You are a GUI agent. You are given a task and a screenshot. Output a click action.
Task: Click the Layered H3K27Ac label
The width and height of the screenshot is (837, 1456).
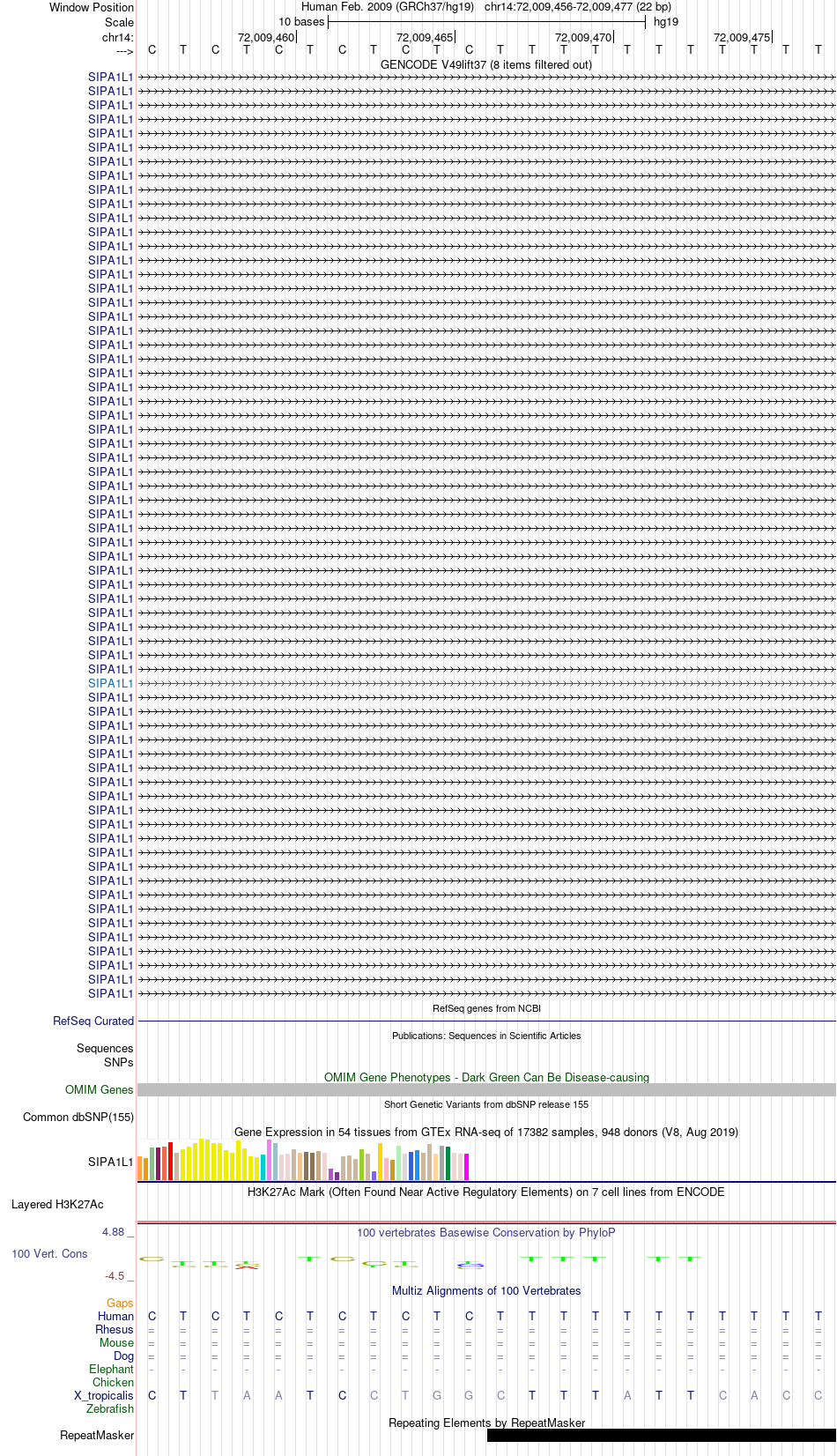[x=57, y=1204]
